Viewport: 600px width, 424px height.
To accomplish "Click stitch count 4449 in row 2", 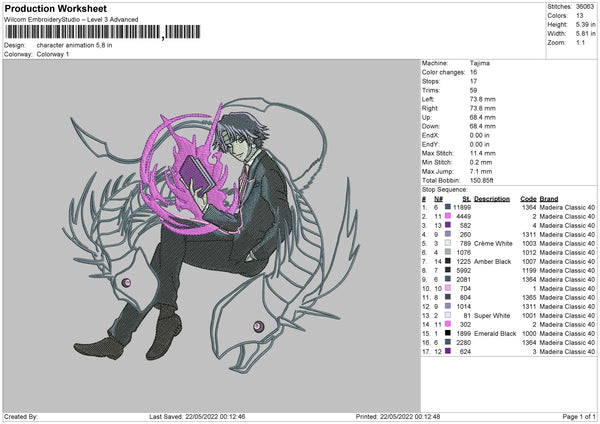I will 464,216.
